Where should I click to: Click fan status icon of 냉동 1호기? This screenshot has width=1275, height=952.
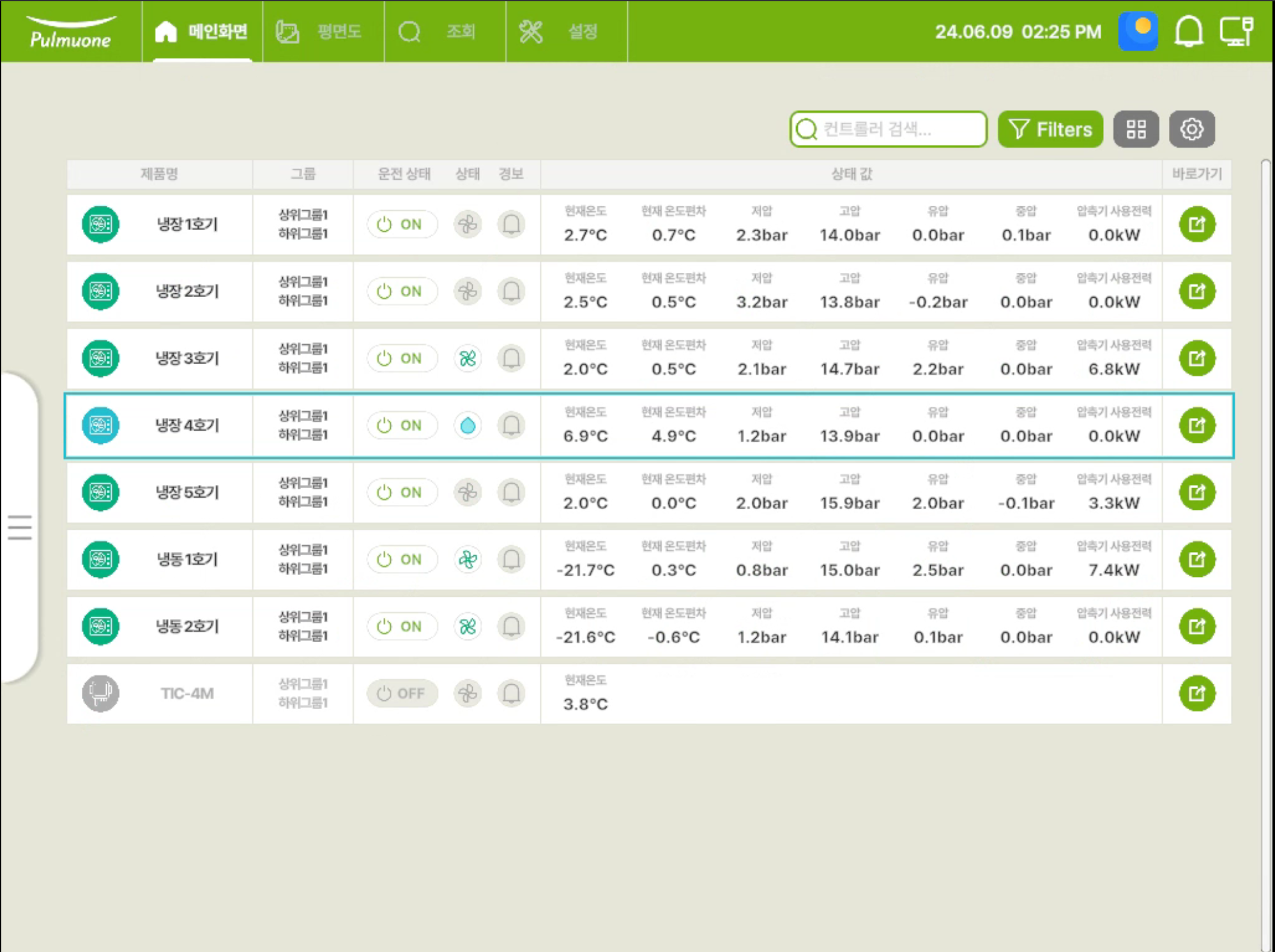(468, 559)
